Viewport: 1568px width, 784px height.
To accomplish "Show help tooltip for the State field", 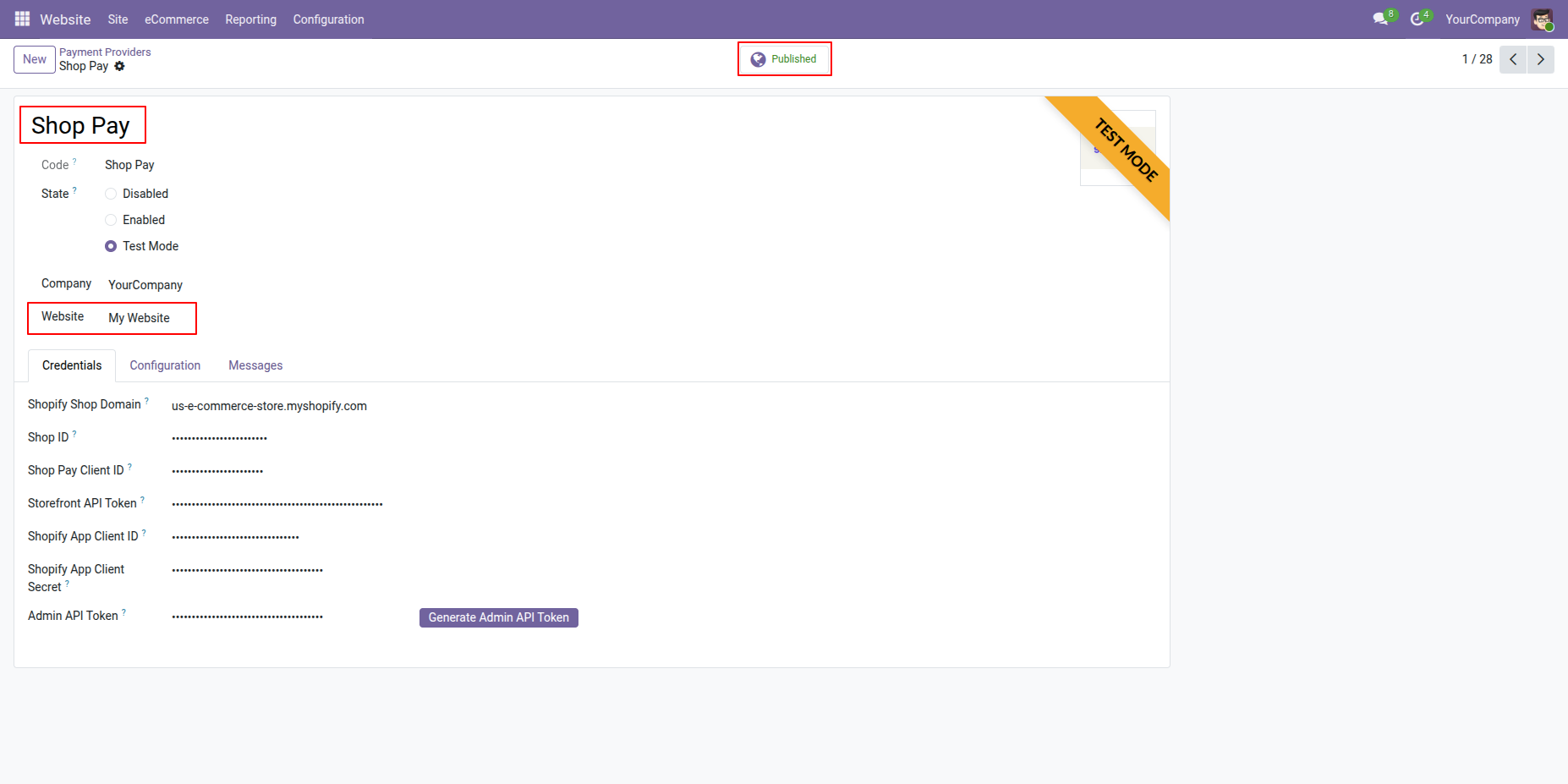I will coord(74,190).
